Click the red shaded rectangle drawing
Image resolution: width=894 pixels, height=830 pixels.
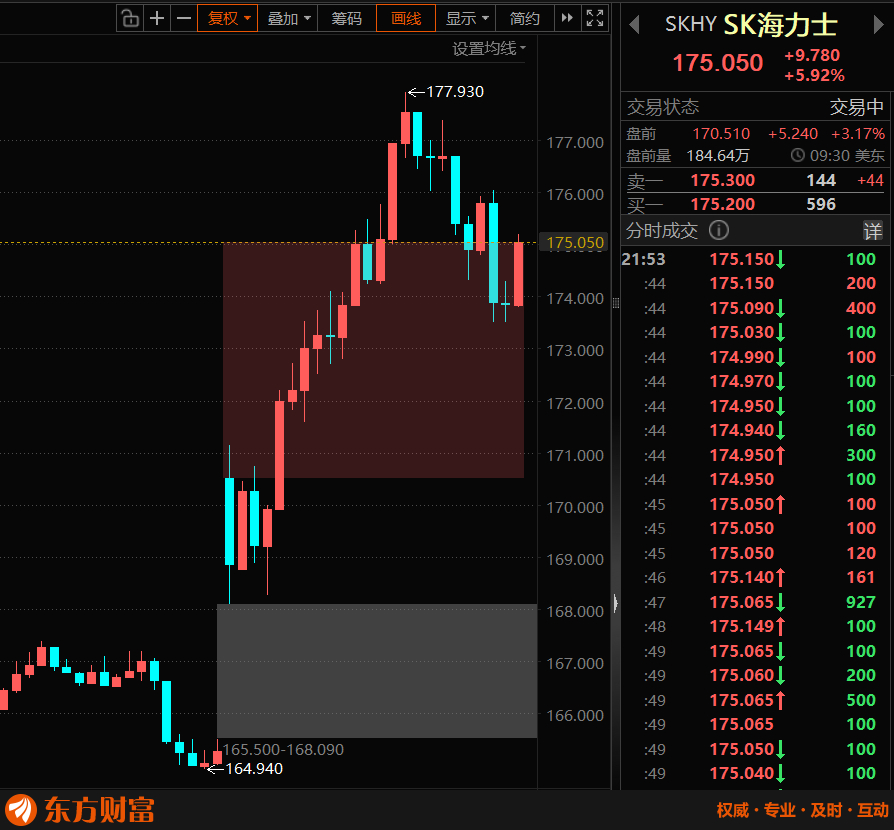373,360
